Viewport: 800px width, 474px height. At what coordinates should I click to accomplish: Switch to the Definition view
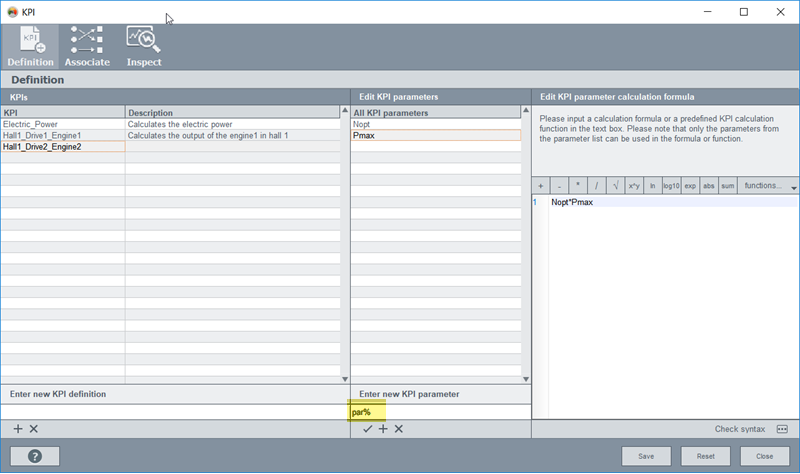point(30,47)
